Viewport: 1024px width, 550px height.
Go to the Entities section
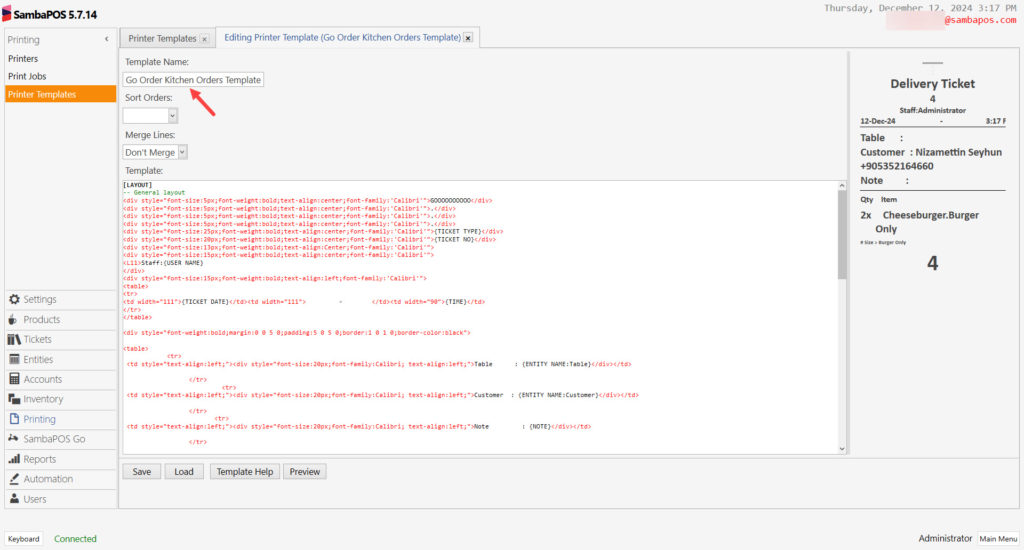coord(60,359)
